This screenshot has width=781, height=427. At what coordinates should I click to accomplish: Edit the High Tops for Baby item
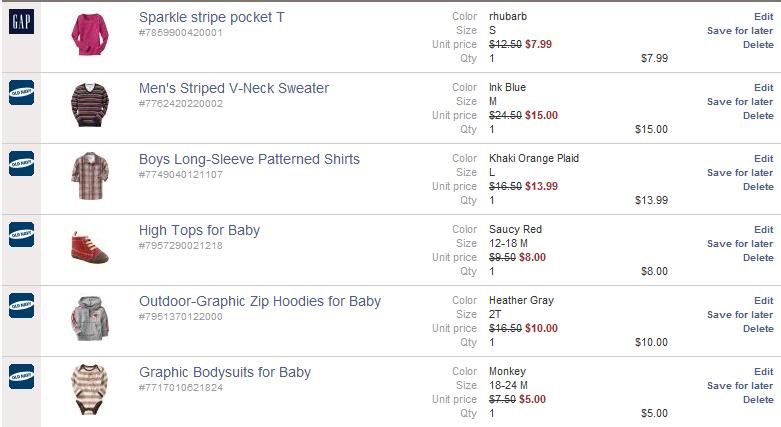point(764,230)
